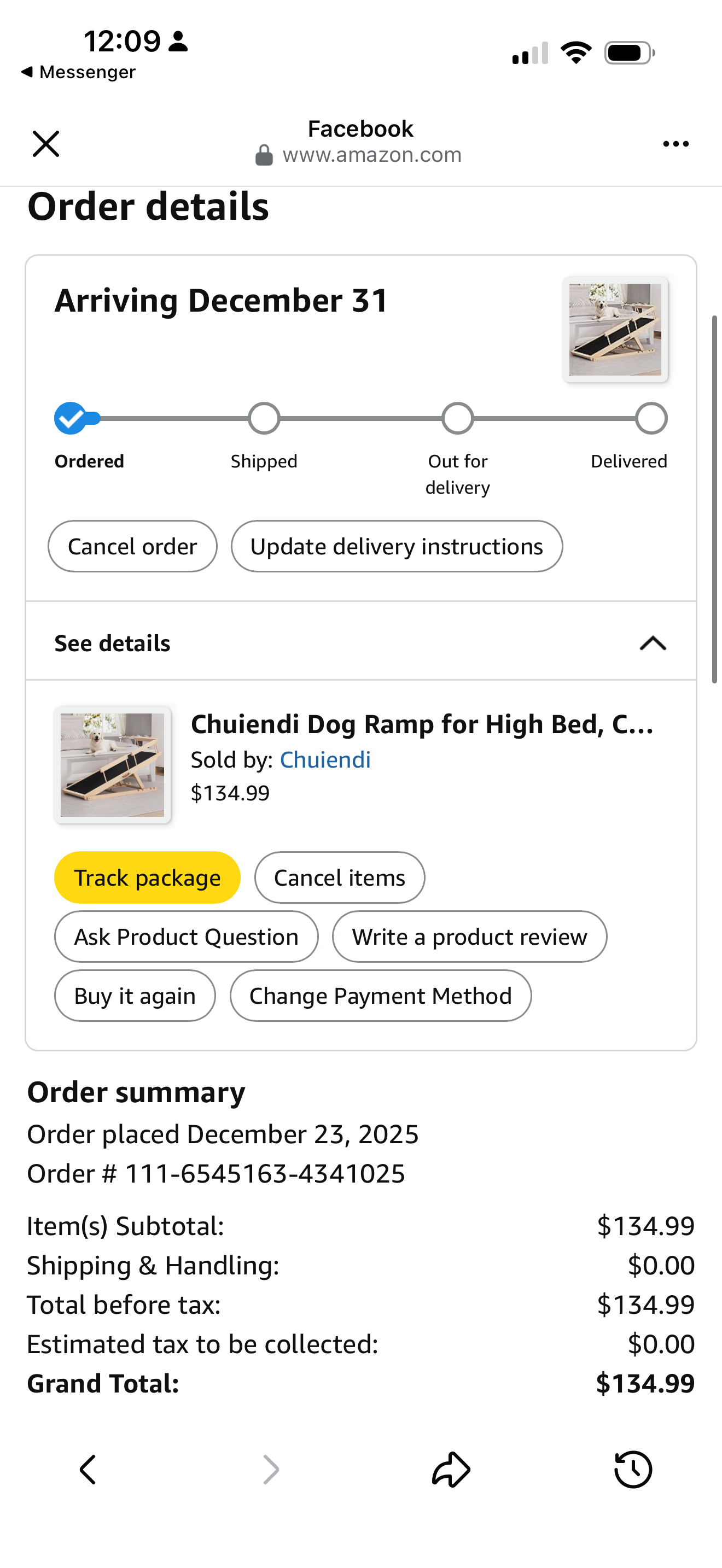This screenshot has width=722, height=1568.
Task: Click the Shipped progress step circle
Action: [x=264, y=419]
